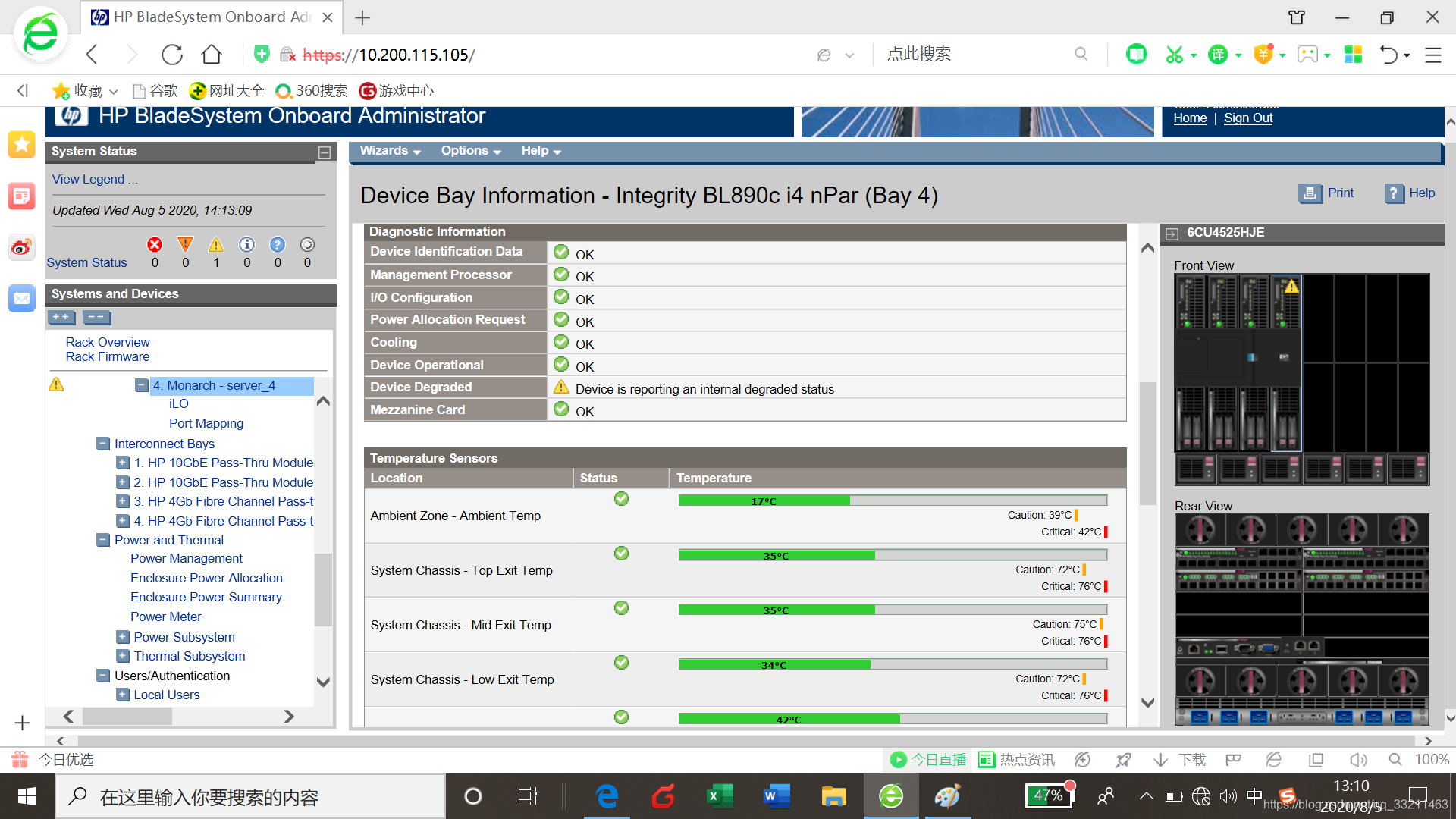Click the green OK icon for Mezzanine Card
The width and height of the screenshot is (1456, 819).
coord(562,409)
